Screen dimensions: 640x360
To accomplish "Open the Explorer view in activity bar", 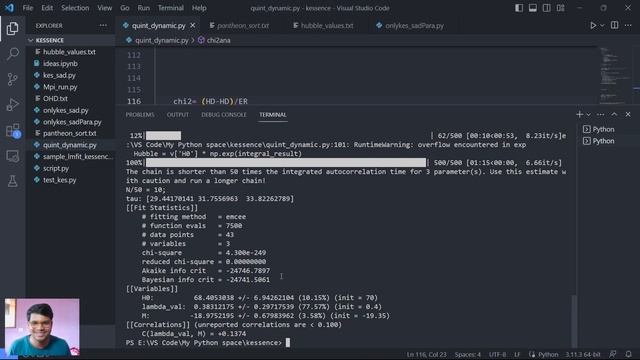I will click(x=12, y=29).
